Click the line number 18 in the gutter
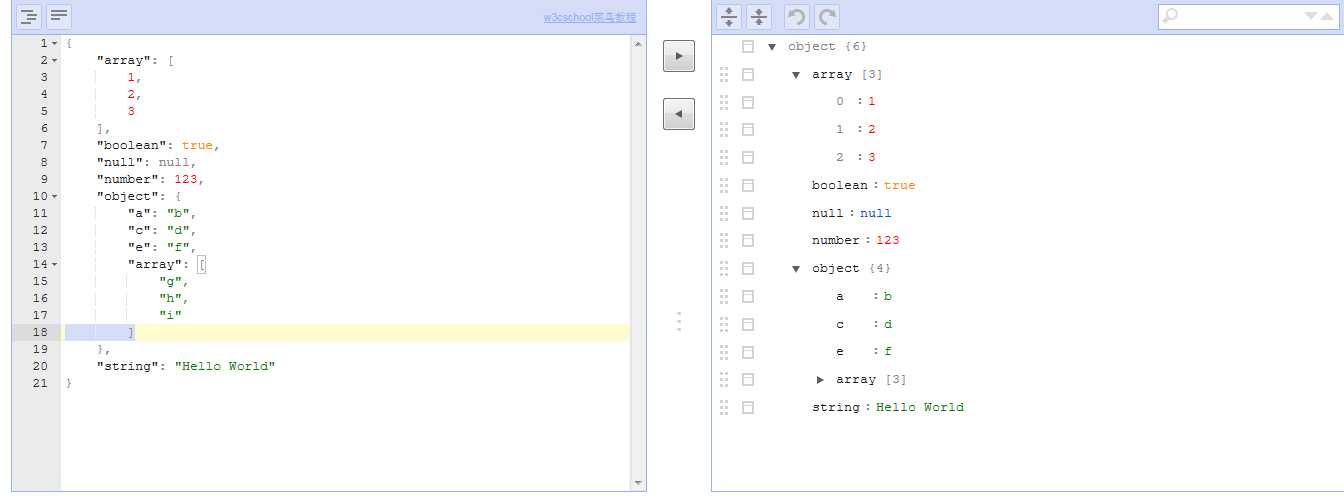The image size is (1344, 496). (40, 332)
